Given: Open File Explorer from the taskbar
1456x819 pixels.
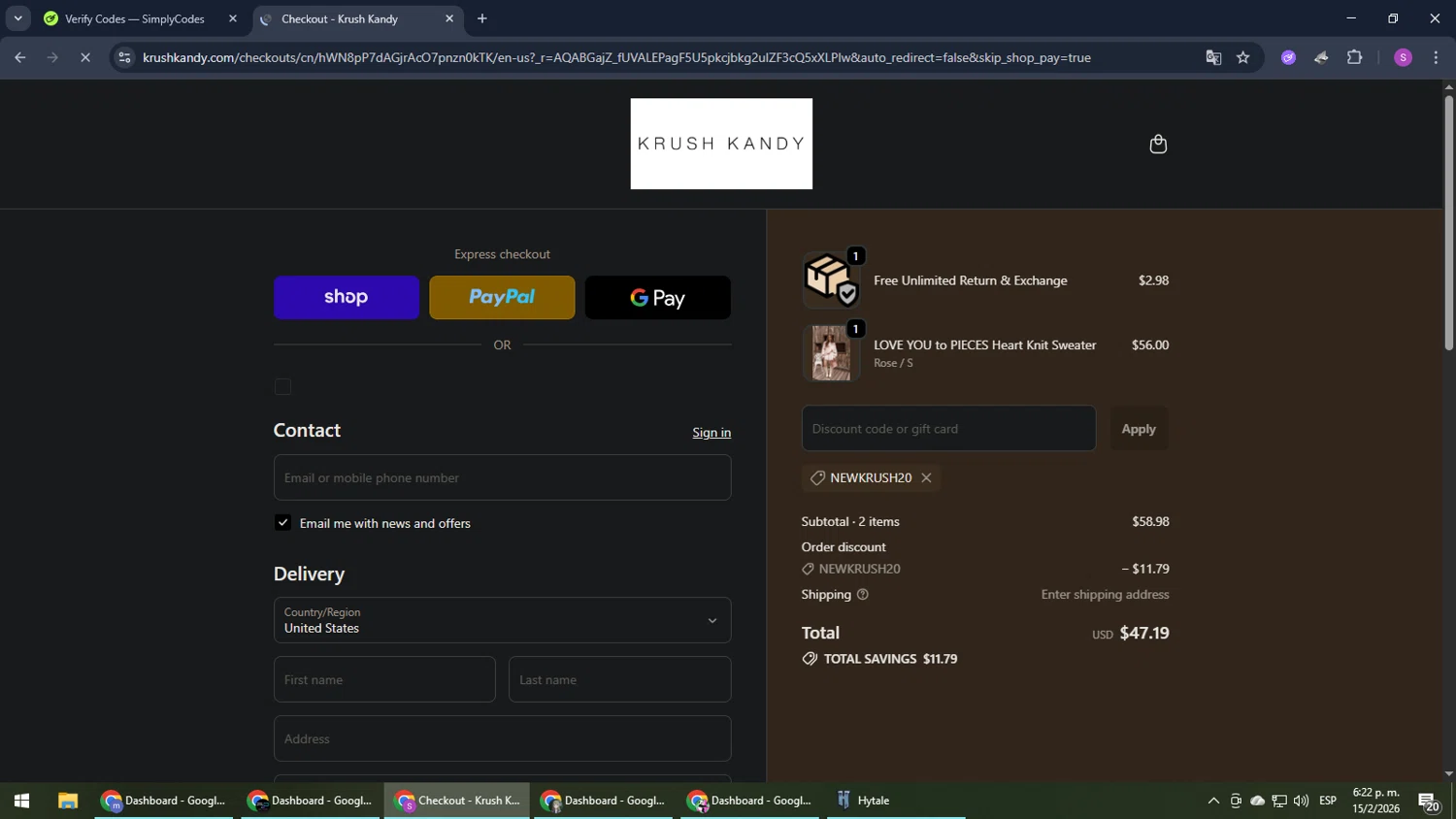Looking at the screenshot, I should 67,801.
